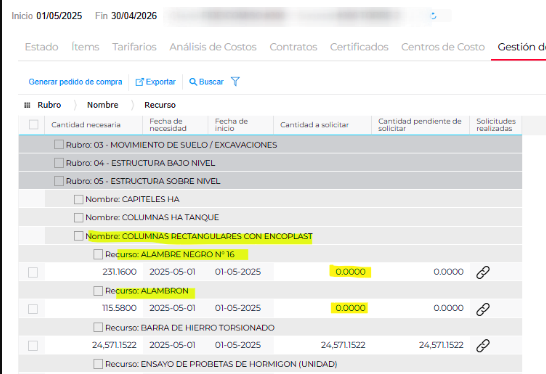Open the Tarifarios tab
The height and width of the screenshot is (374, 546).
point(134,47)
